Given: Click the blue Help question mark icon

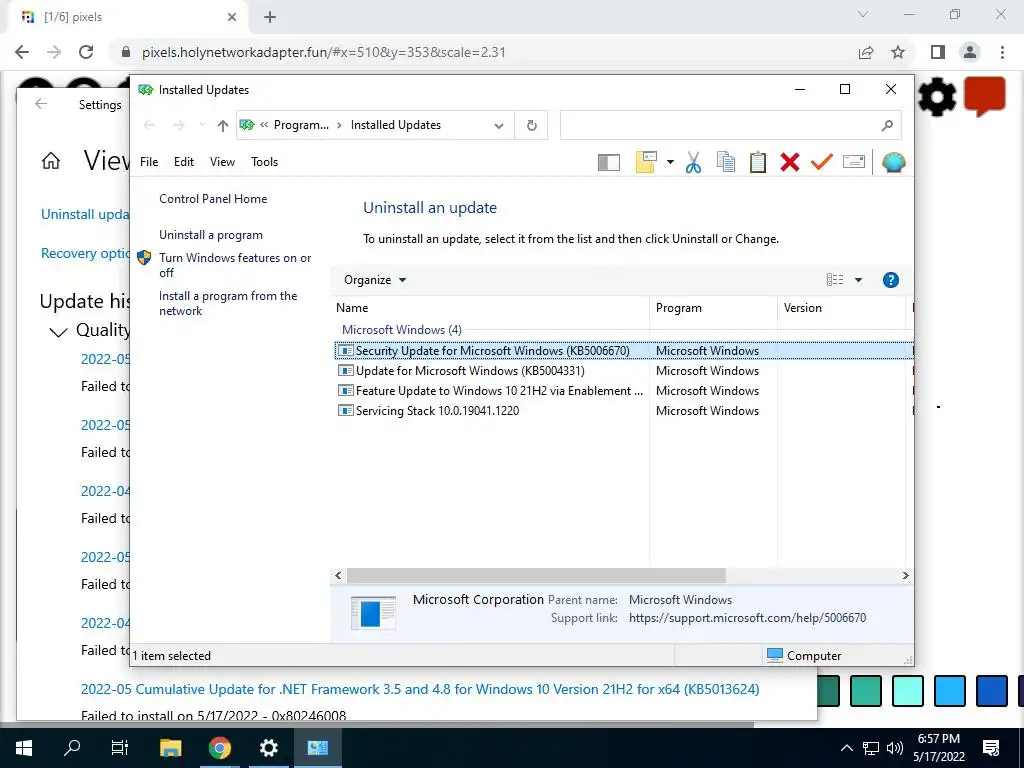Looking at the screenshot, I should coord(891,280).
